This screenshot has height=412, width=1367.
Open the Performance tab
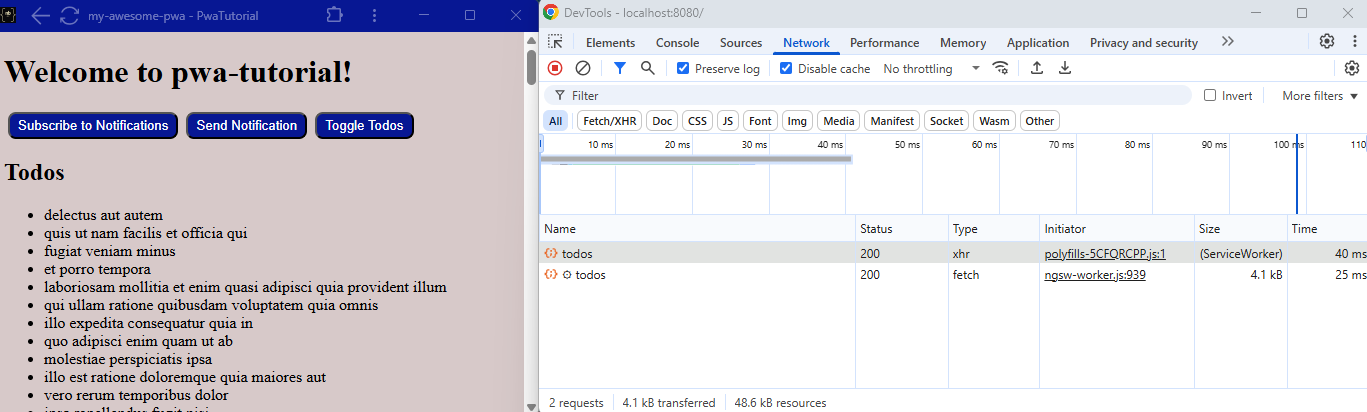pos(884,42)
